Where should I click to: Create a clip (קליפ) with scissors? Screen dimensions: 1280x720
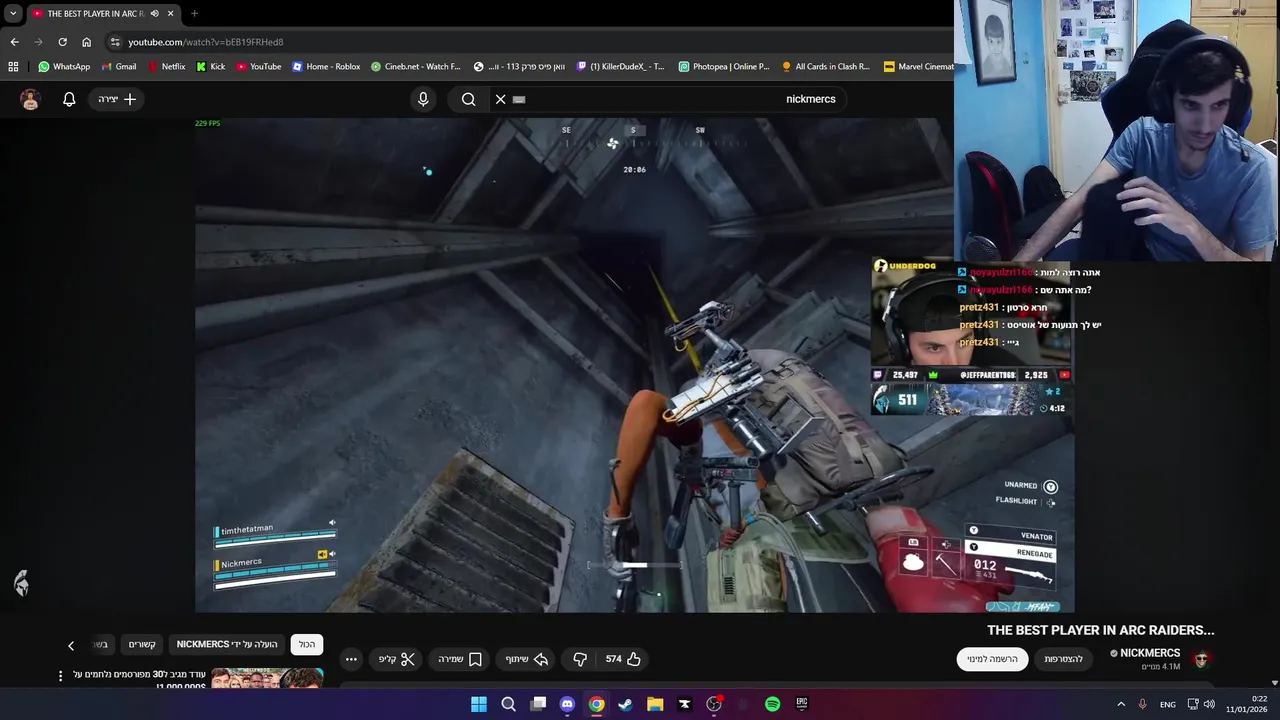coord(397,659)
